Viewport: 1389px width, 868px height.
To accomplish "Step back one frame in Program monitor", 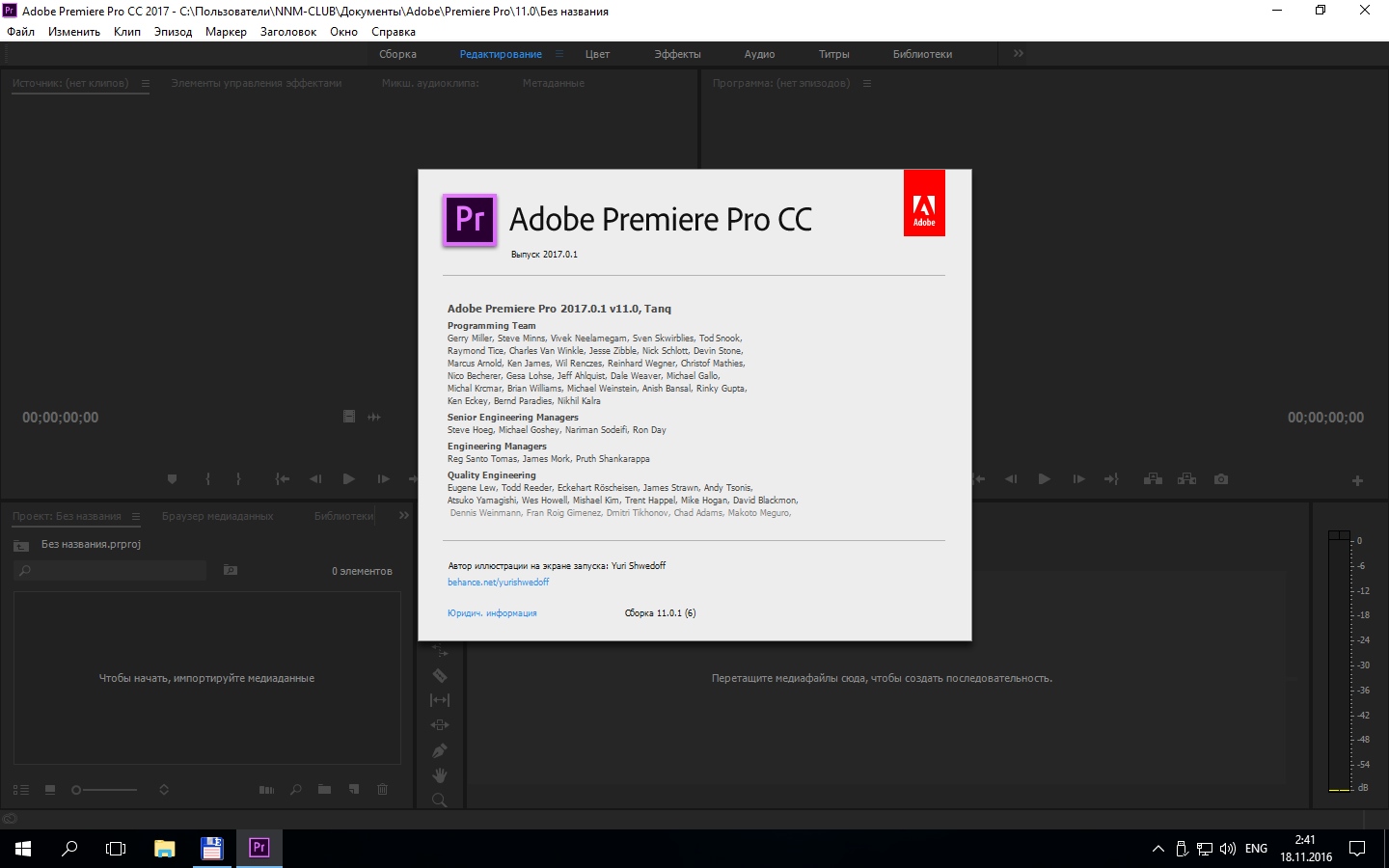I will (x=1011, y=479).
